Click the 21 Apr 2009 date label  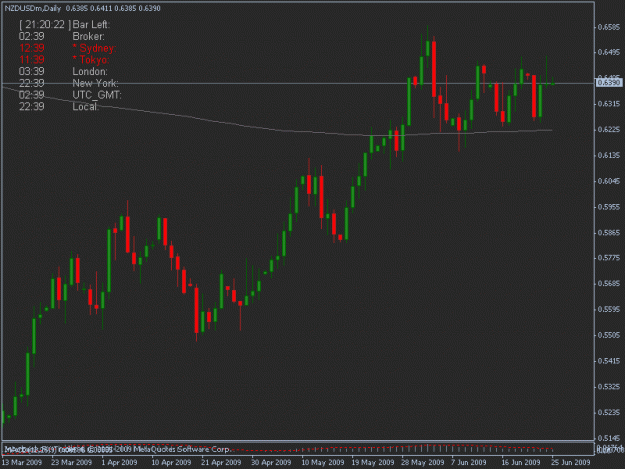221,462
